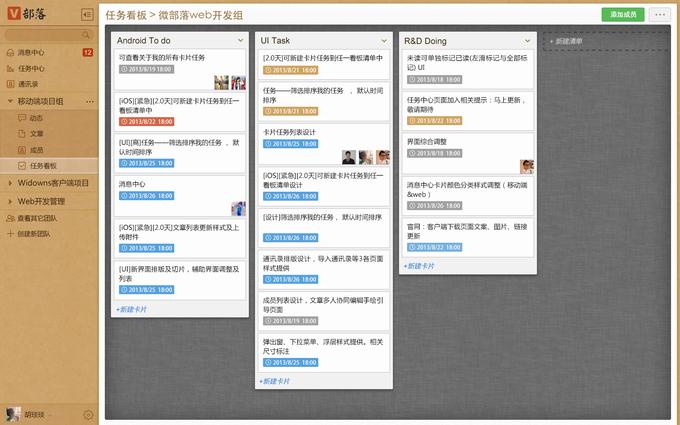Collapse the 移动端项目组 tree group
680x425 pixels.
coord(9,101)
